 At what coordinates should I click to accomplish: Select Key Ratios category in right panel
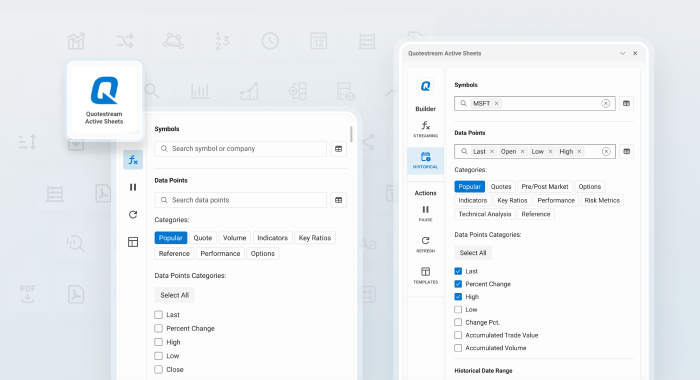512,200
